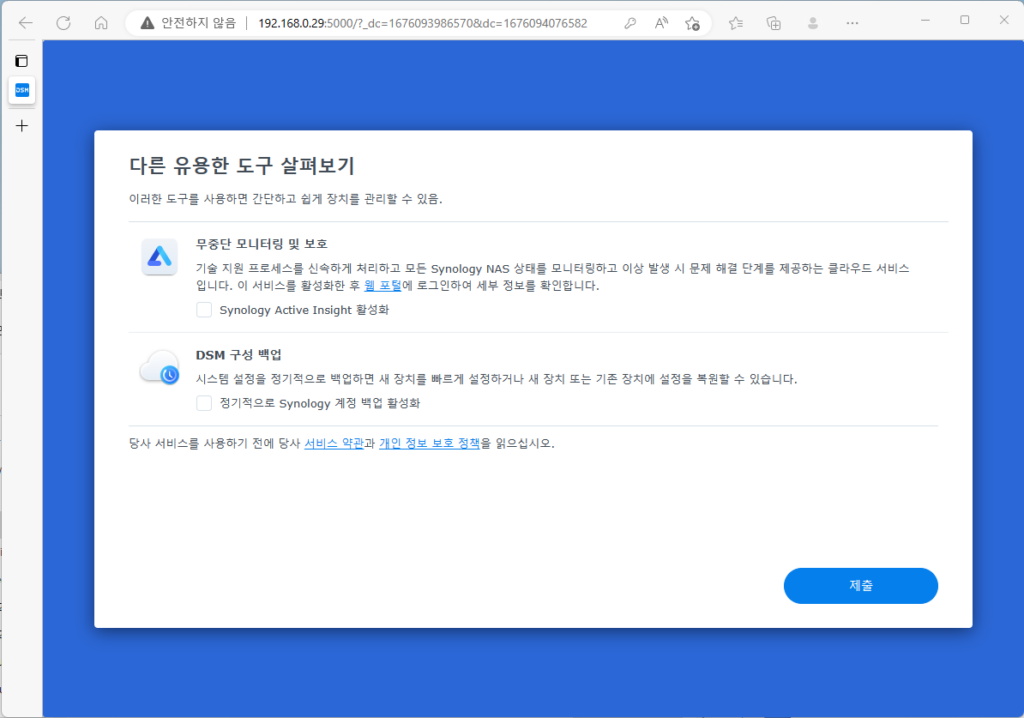The height and width of the screenshot is (718, 1024).
Task: Click the DSM config backup cloud icon
Action: tap(160, 368)
